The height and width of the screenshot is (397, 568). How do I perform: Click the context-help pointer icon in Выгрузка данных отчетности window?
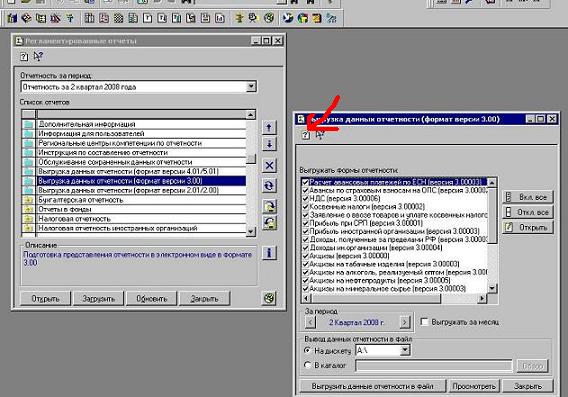point(320,135)
